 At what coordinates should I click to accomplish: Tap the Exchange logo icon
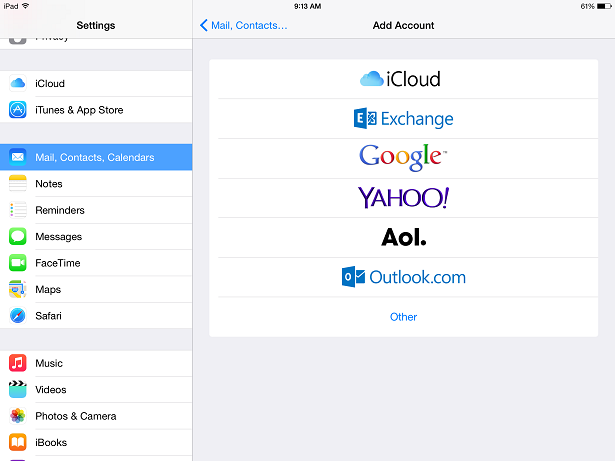365,118
